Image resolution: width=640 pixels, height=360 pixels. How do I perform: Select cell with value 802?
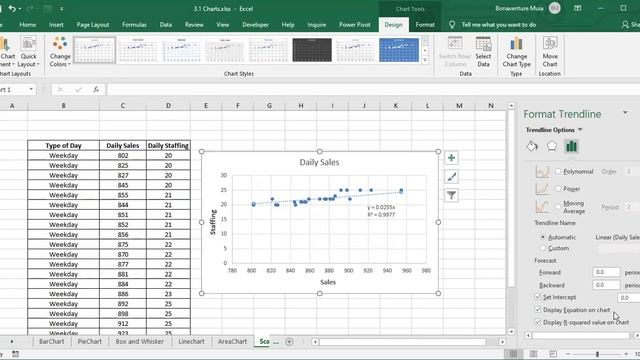point(122,156)
